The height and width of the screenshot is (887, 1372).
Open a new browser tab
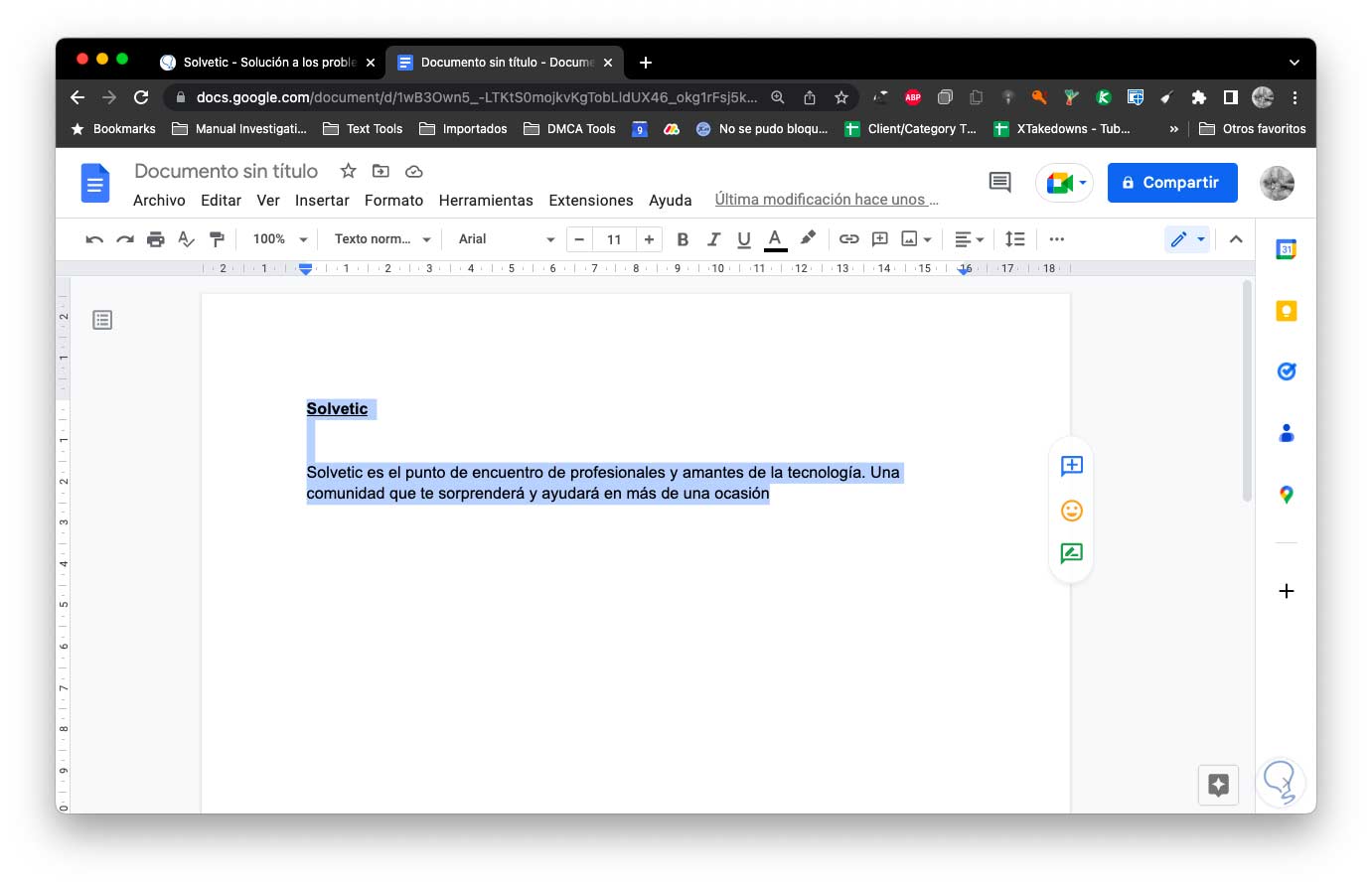[646, 63]
